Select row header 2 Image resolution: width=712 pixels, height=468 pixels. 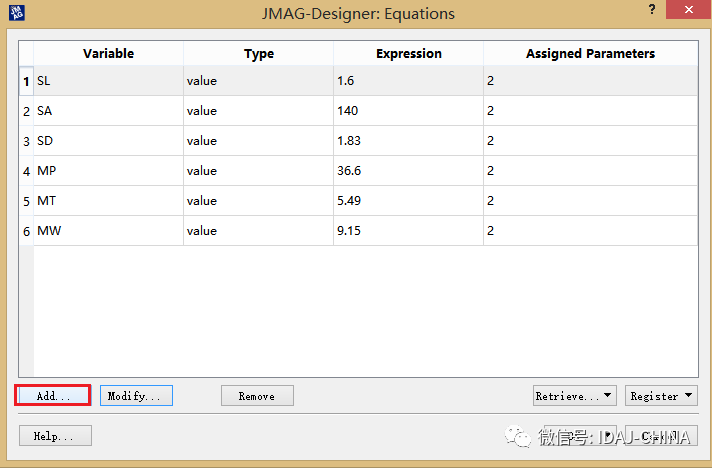[26, 111]
